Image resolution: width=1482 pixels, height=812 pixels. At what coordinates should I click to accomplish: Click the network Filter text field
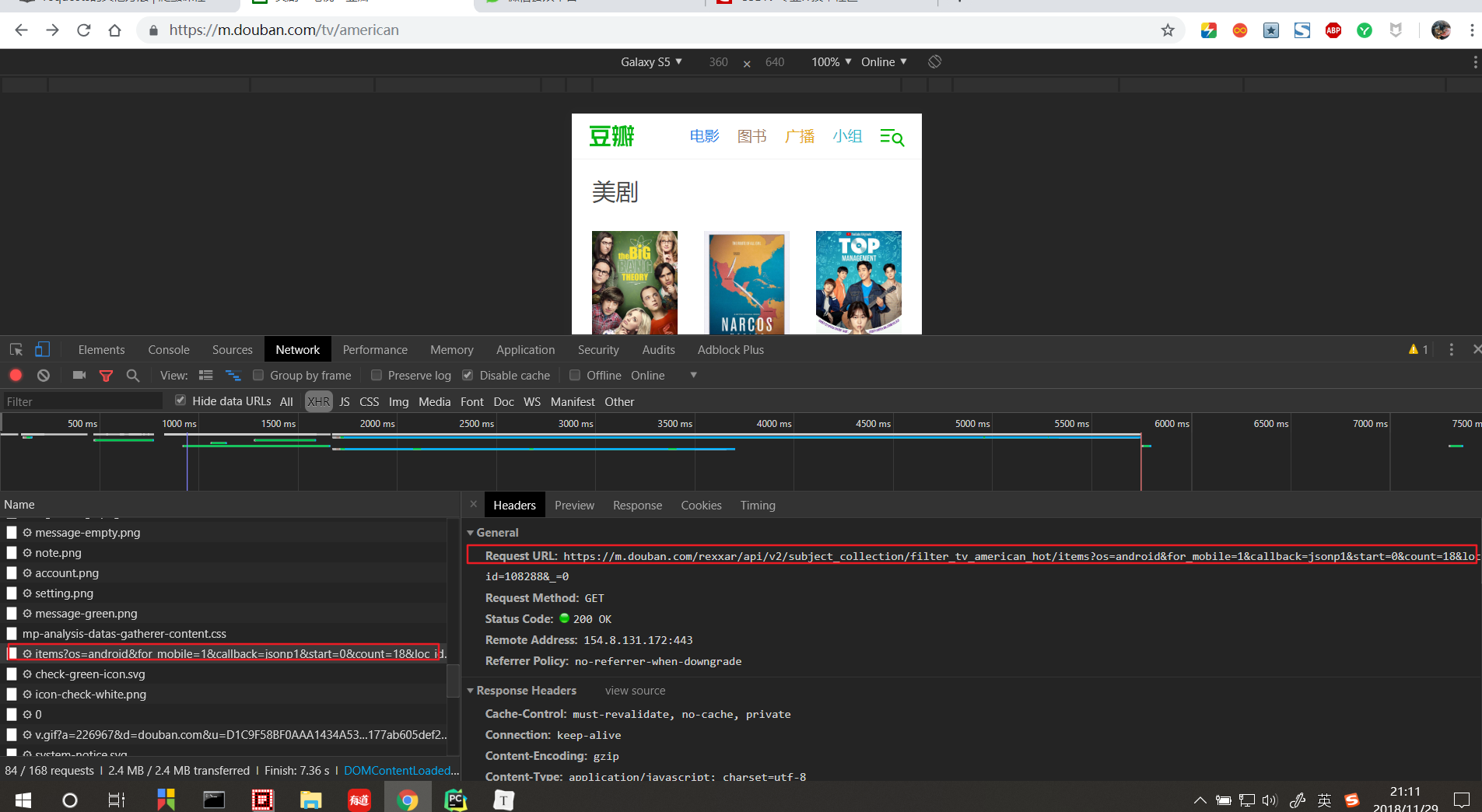point(82,401)
